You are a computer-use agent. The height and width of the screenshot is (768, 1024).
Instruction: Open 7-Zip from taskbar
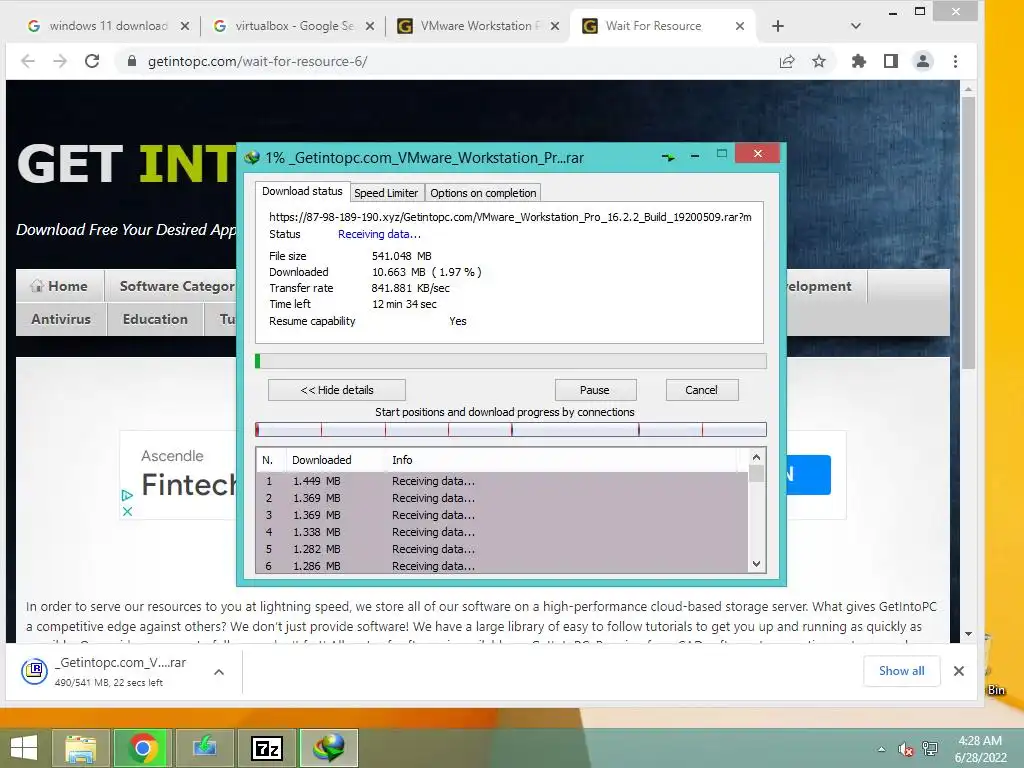click(x=266, y=748)
